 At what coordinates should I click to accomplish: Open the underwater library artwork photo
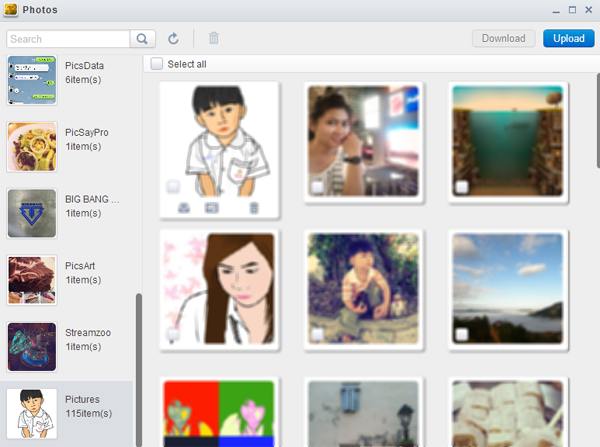pos(508,141)
